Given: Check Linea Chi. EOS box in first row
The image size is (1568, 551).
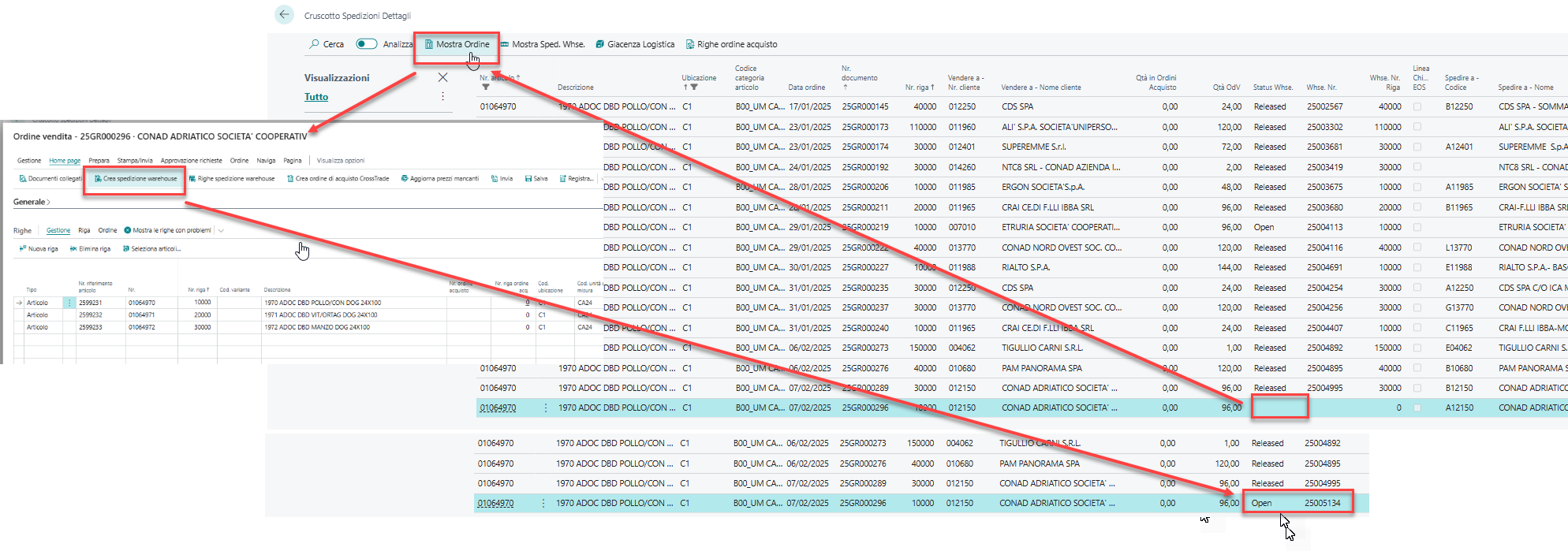Looking at the screenshot, I should pos(1417,106).
